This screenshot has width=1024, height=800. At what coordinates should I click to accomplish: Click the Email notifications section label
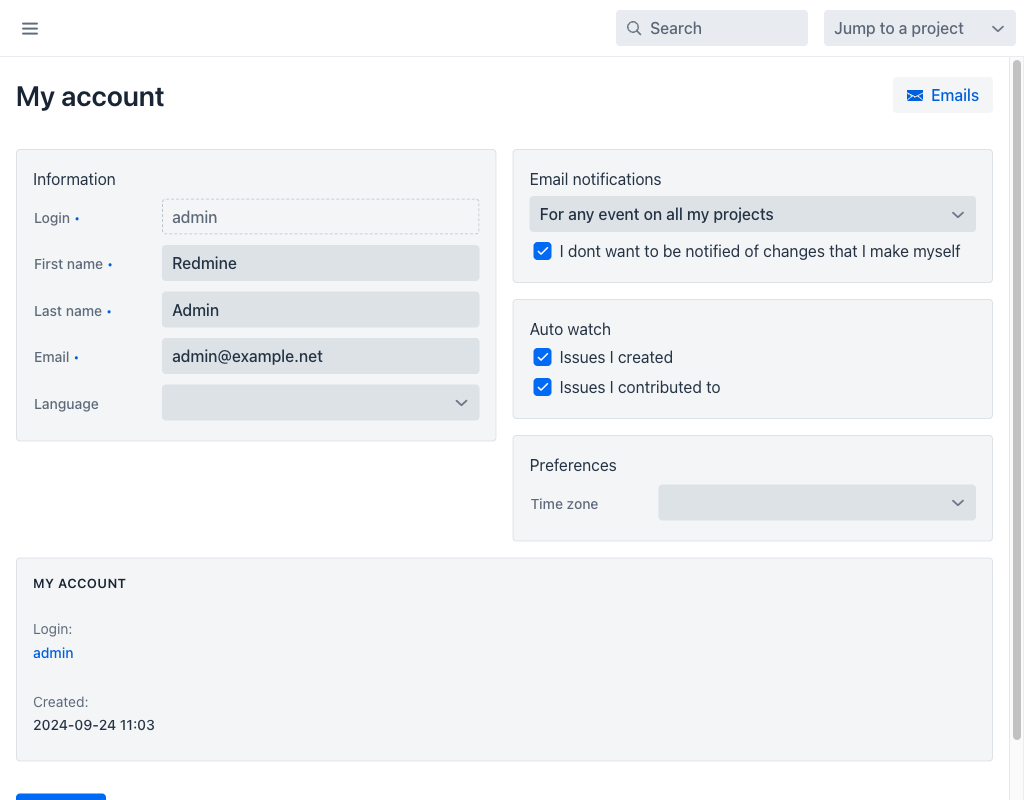pyautogui.click(x=595, y=179)
